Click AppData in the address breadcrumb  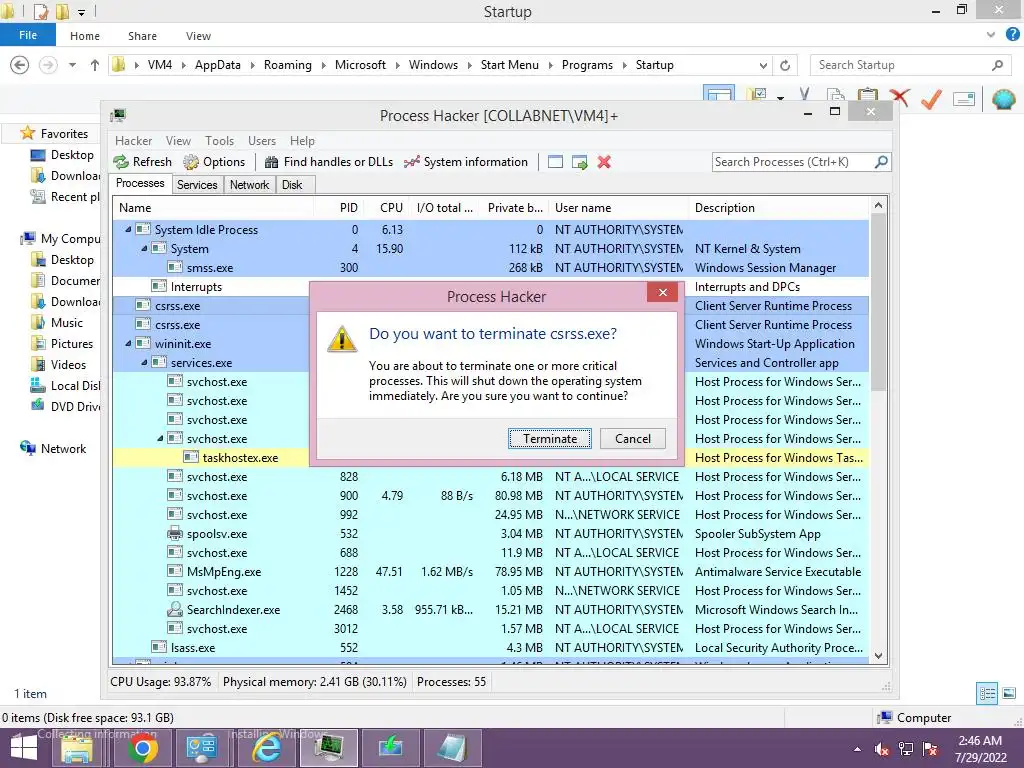[217, 65]
